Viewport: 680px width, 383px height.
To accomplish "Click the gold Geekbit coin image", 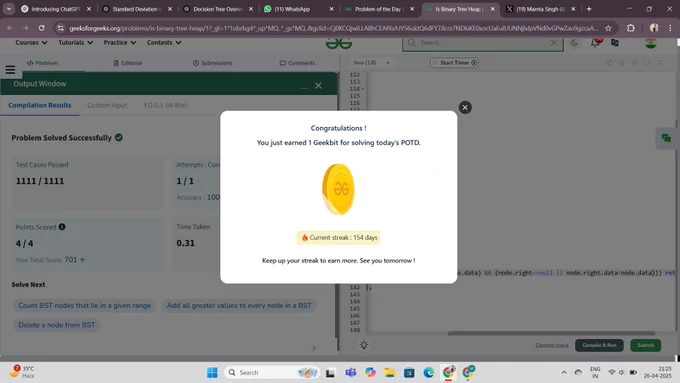I will click(x=338, y=189).
